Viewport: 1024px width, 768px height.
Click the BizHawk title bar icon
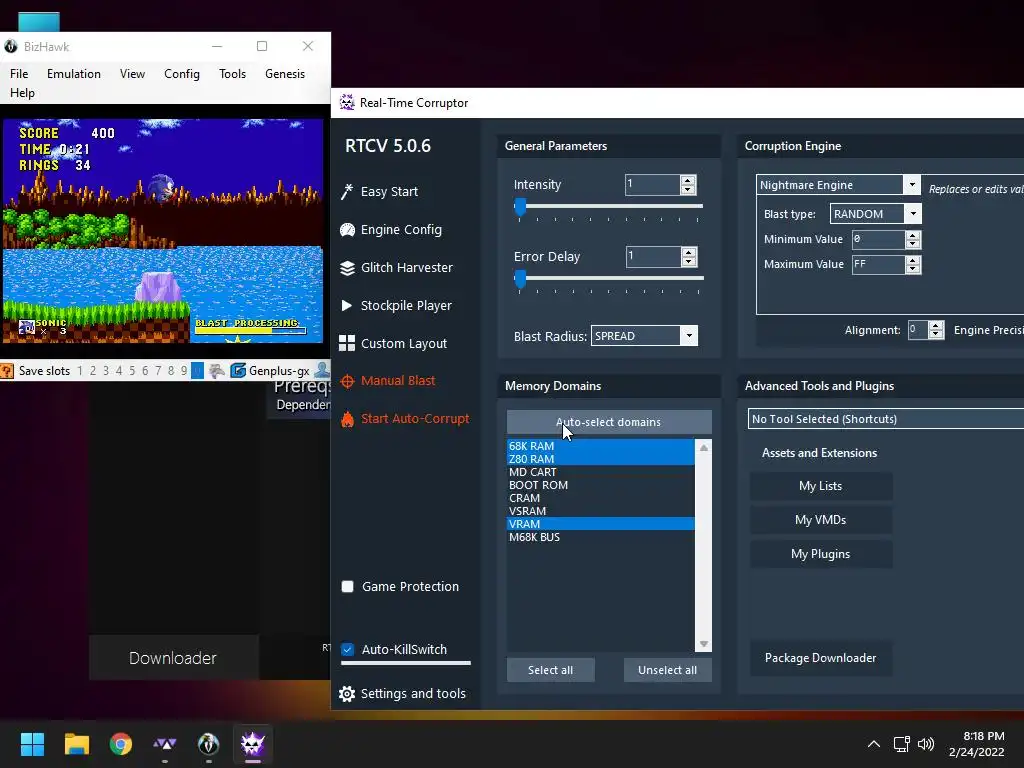[x=10, y=46]
